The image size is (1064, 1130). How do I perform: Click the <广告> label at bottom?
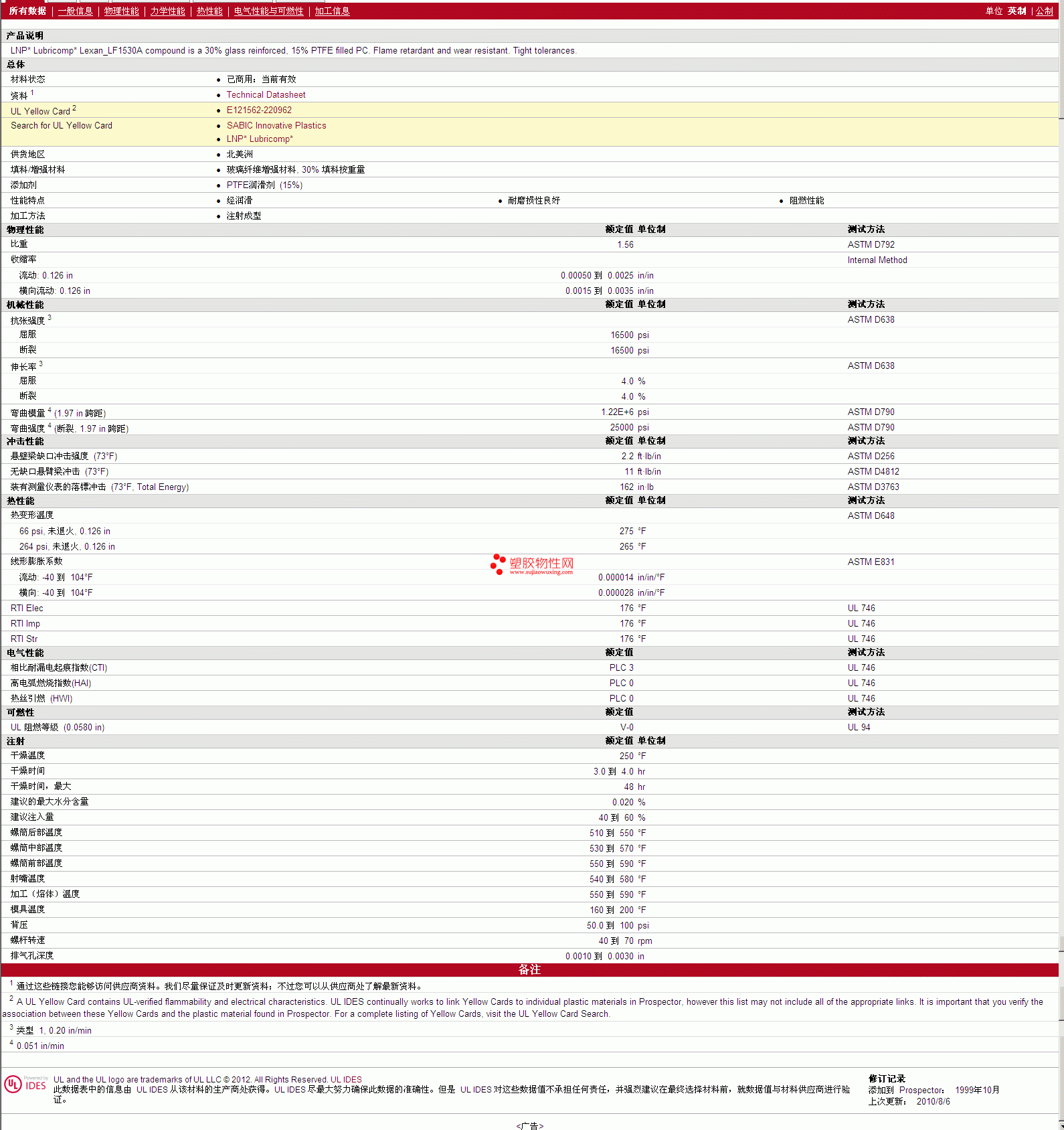point(530,1126)
